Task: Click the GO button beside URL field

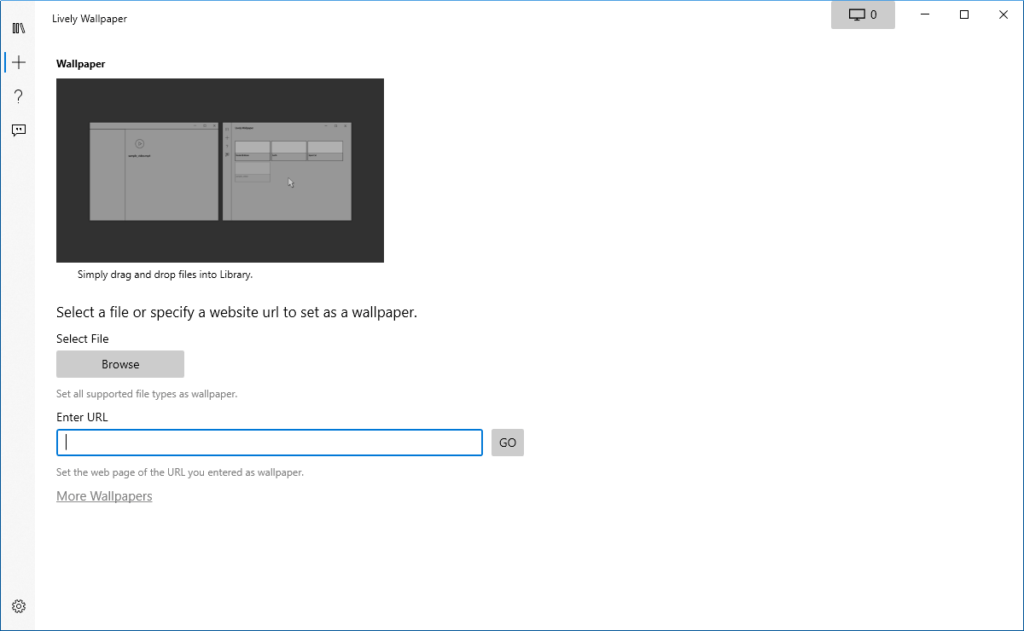Action: 507,443
